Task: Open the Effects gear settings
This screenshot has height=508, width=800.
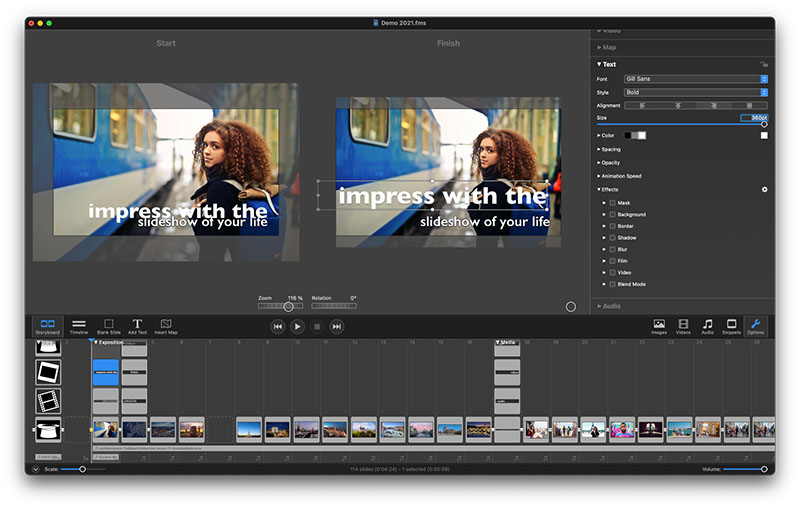Action: [764, 189]
